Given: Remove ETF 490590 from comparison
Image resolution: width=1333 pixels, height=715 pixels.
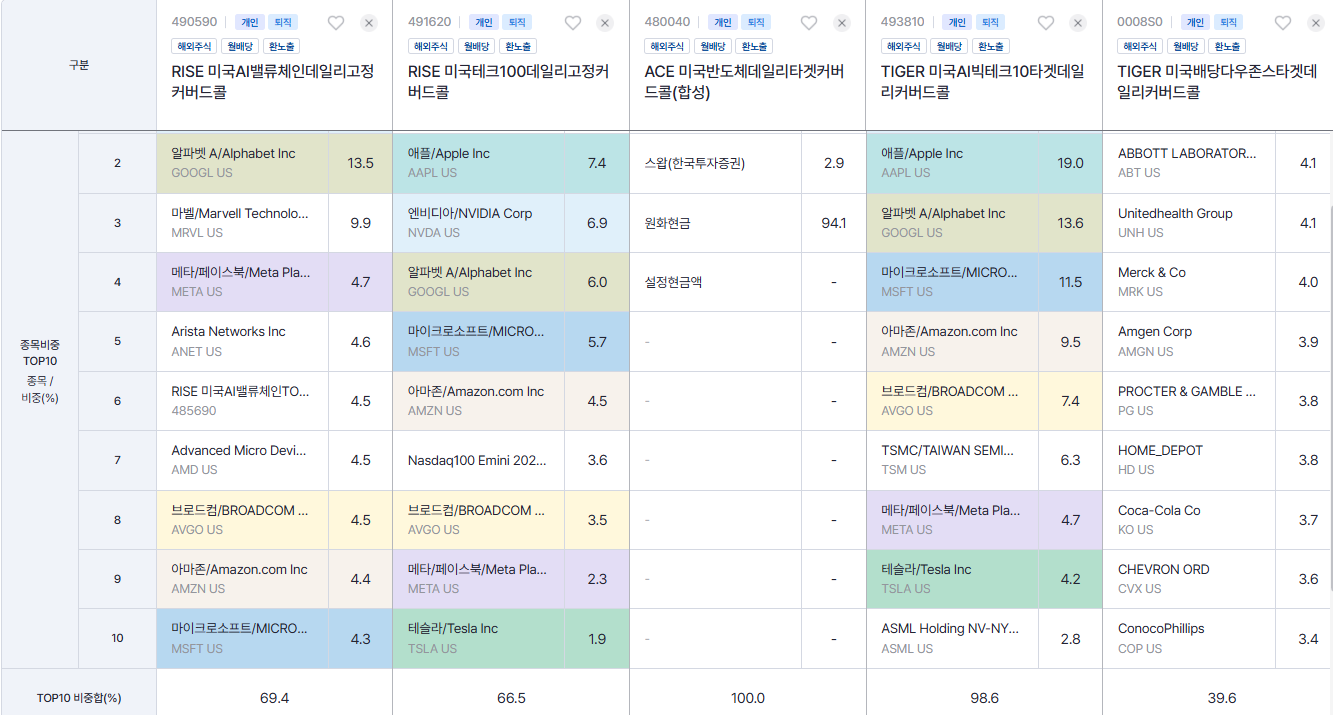Looking at the screenshot, I should [x=369, y=23].
